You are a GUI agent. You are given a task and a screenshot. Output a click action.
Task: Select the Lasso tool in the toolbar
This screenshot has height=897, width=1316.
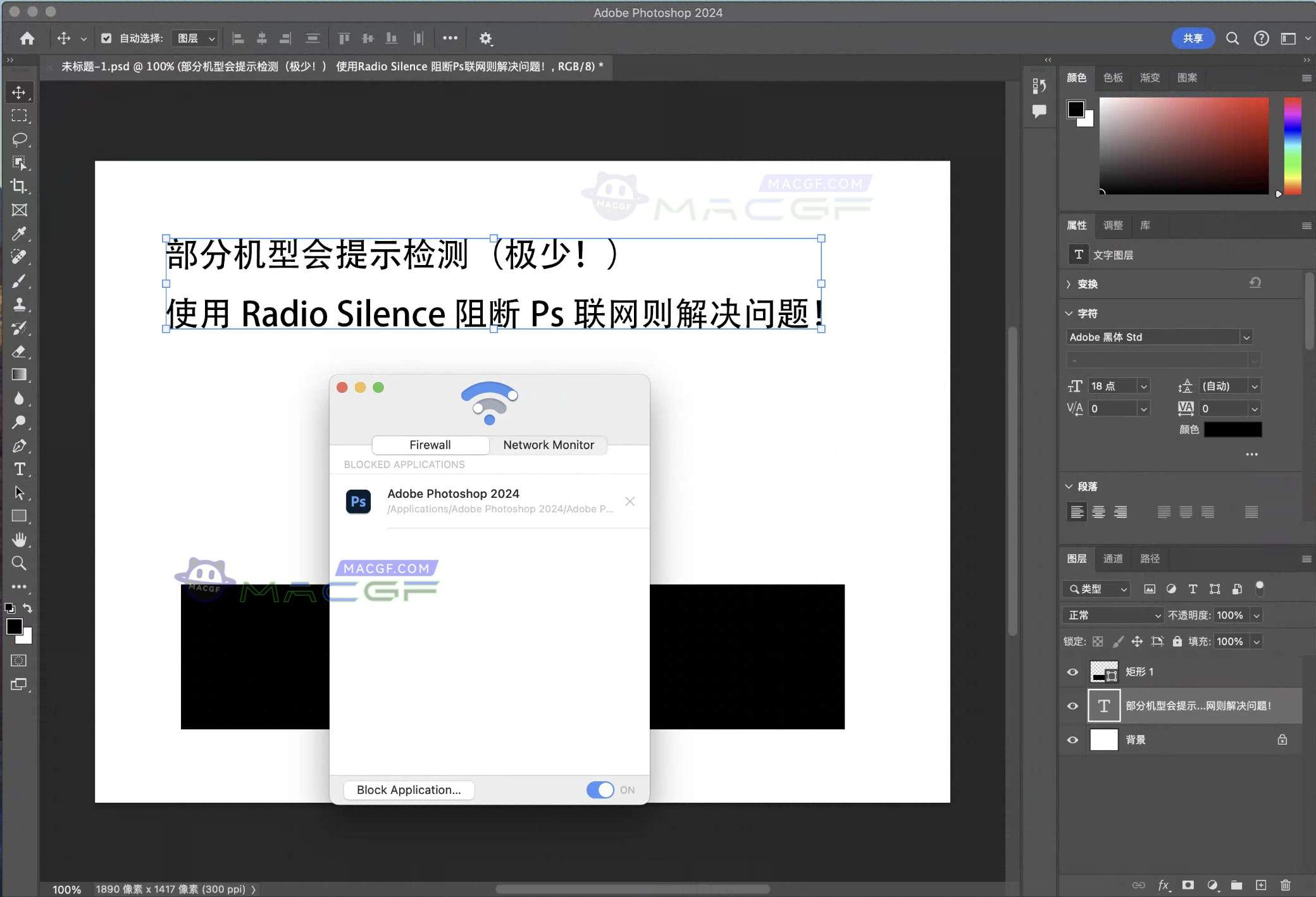[x=20, y=139]
